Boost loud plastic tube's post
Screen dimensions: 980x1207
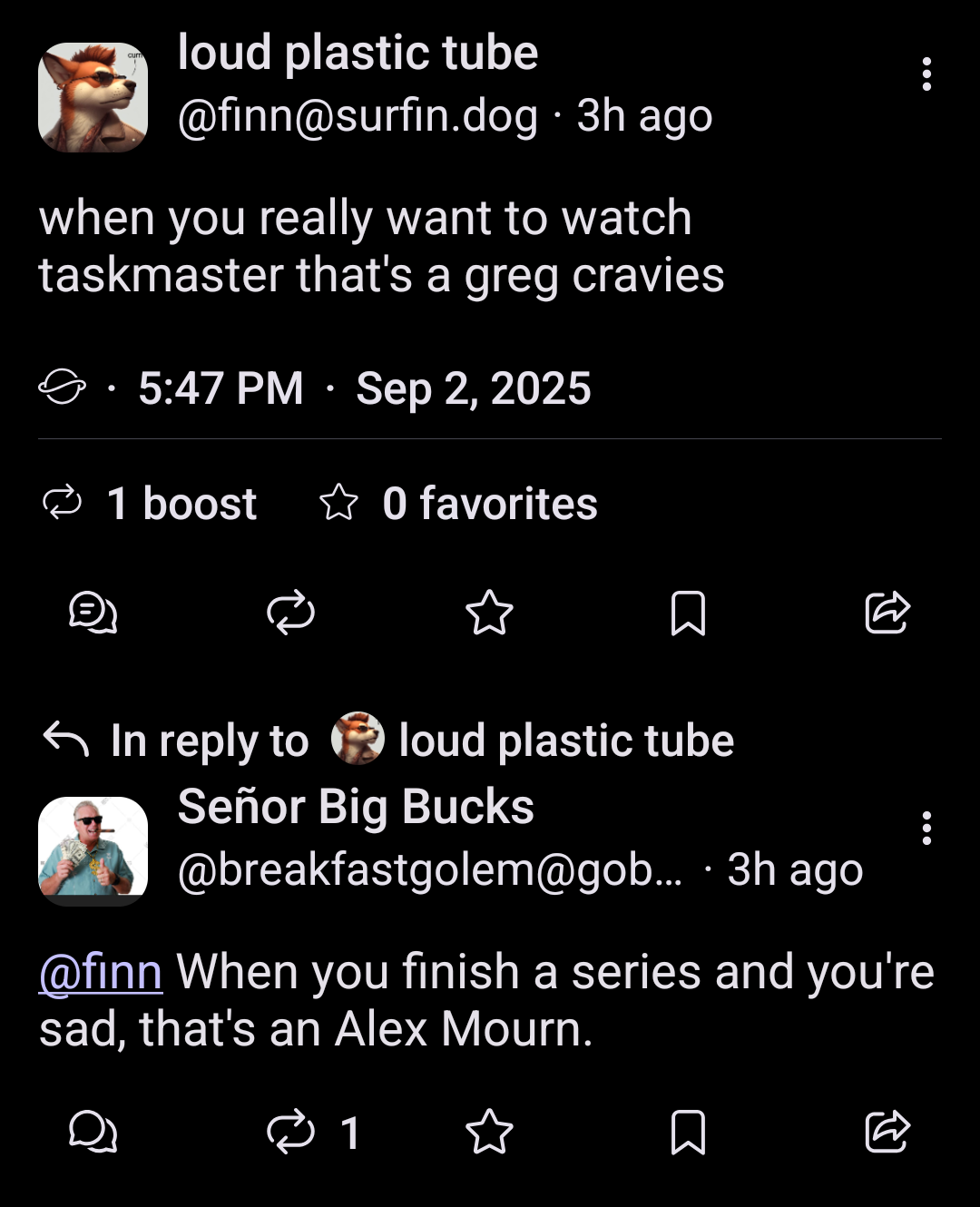pyautogui.click(x=292, y=613)
